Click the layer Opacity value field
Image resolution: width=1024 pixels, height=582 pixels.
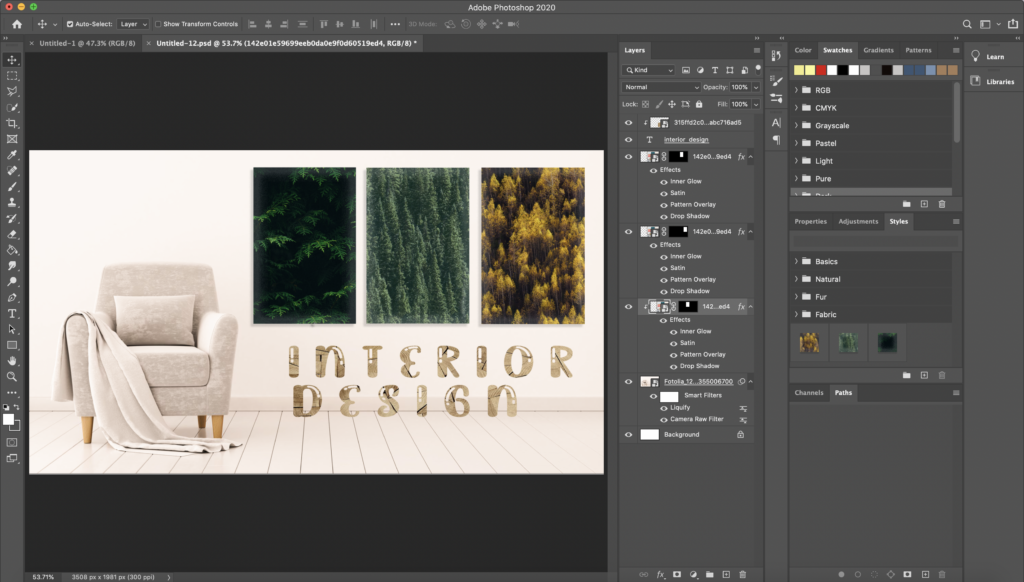[x=740, y=87]
